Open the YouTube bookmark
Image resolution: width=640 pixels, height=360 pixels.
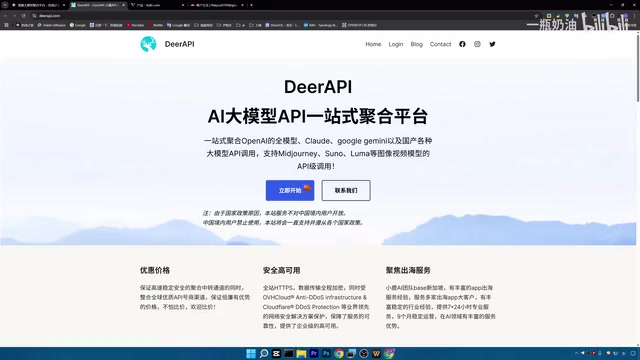point(135,25)
